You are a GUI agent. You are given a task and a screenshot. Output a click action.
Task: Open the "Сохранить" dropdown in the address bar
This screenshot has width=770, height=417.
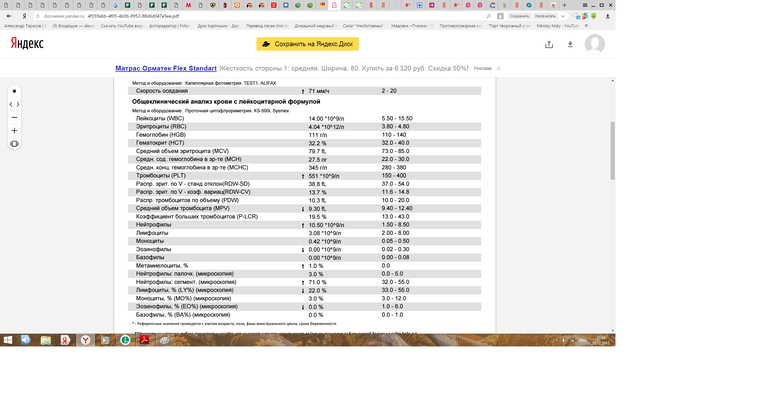(x=518, y=16)
